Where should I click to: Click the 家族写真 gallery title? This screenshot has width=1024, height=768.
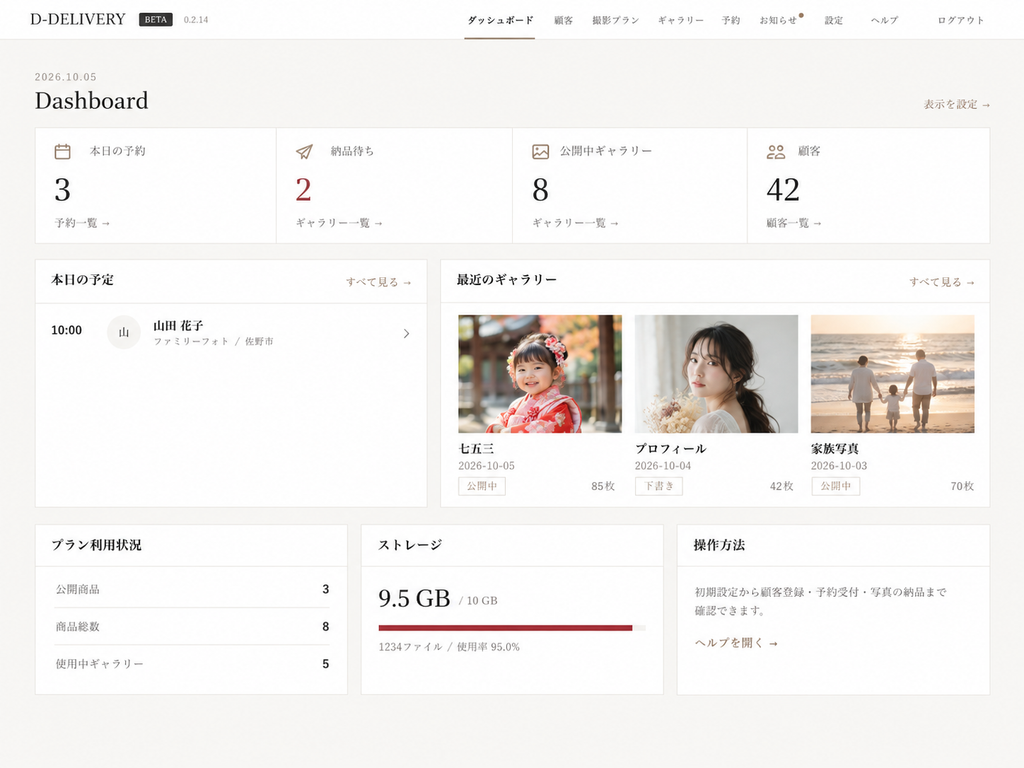pos(835,449)
